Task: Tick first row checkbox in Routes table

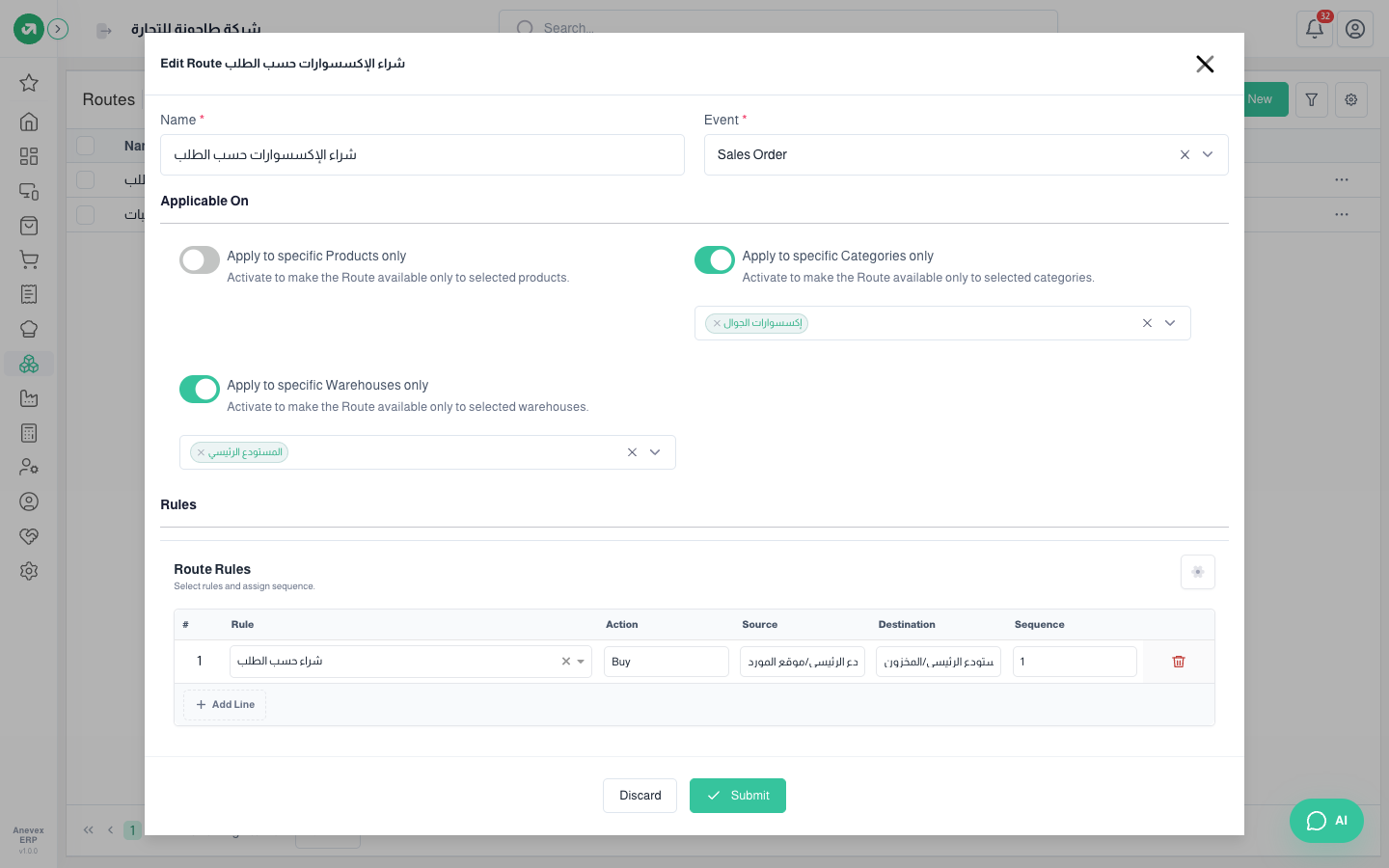Action: tap(86, 180)
